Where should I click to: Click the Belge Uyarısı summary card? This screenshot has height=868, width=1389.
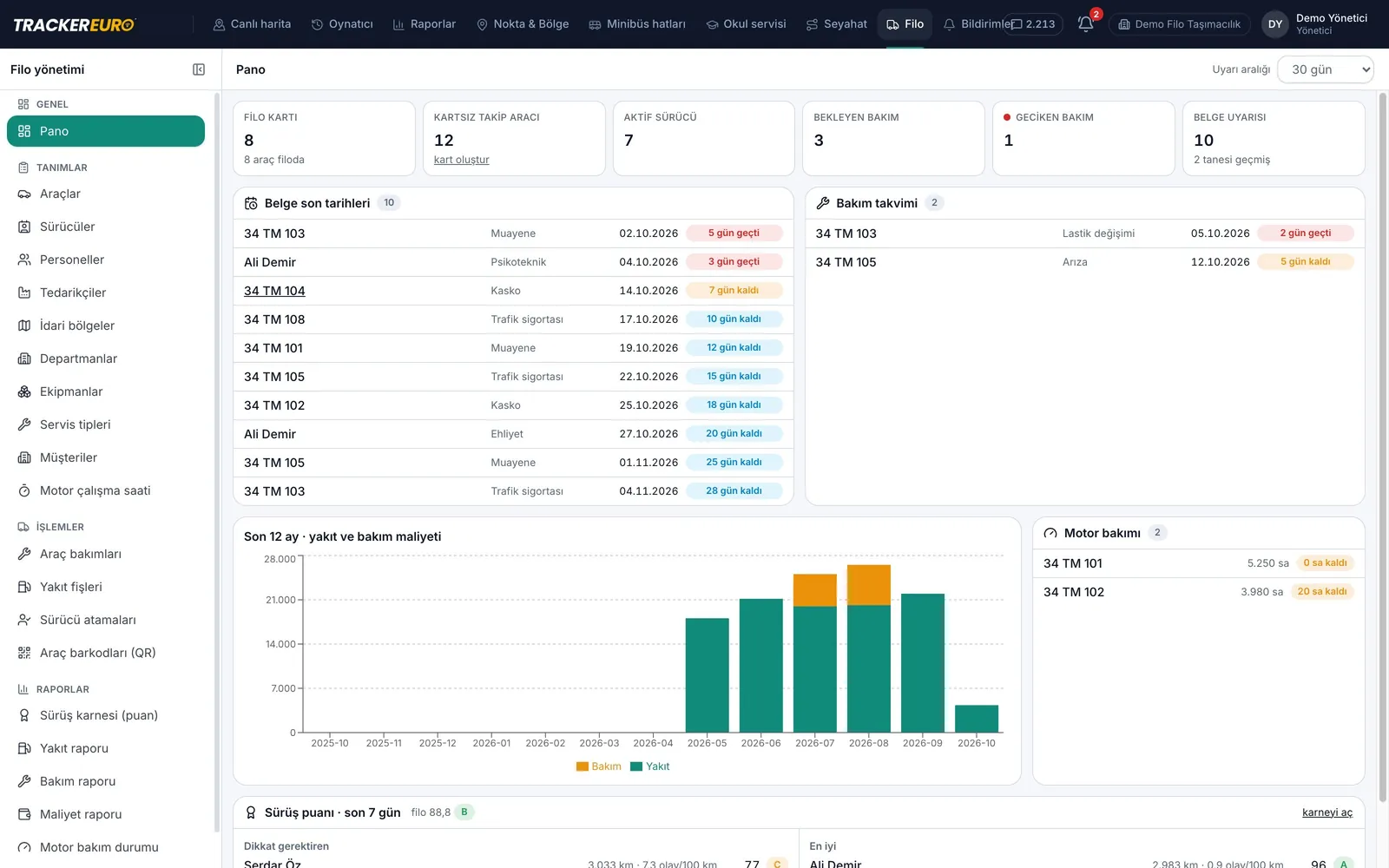click(1274, 138)
